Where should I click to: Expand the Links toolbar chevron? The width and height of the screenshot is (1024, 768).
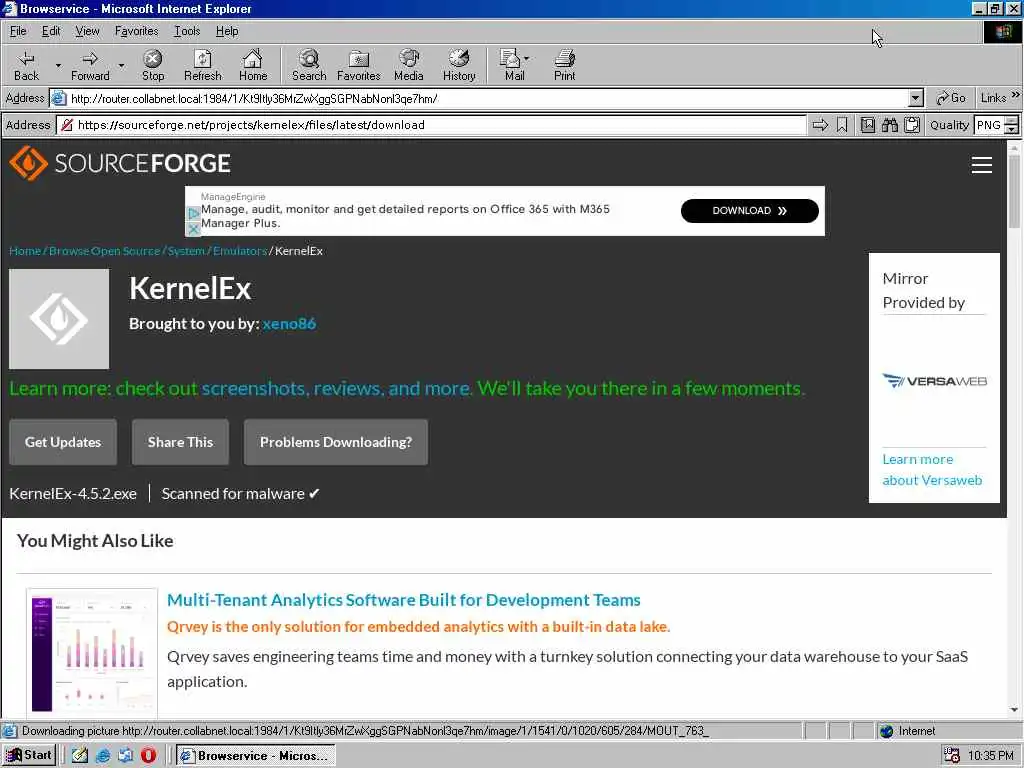1016,95
